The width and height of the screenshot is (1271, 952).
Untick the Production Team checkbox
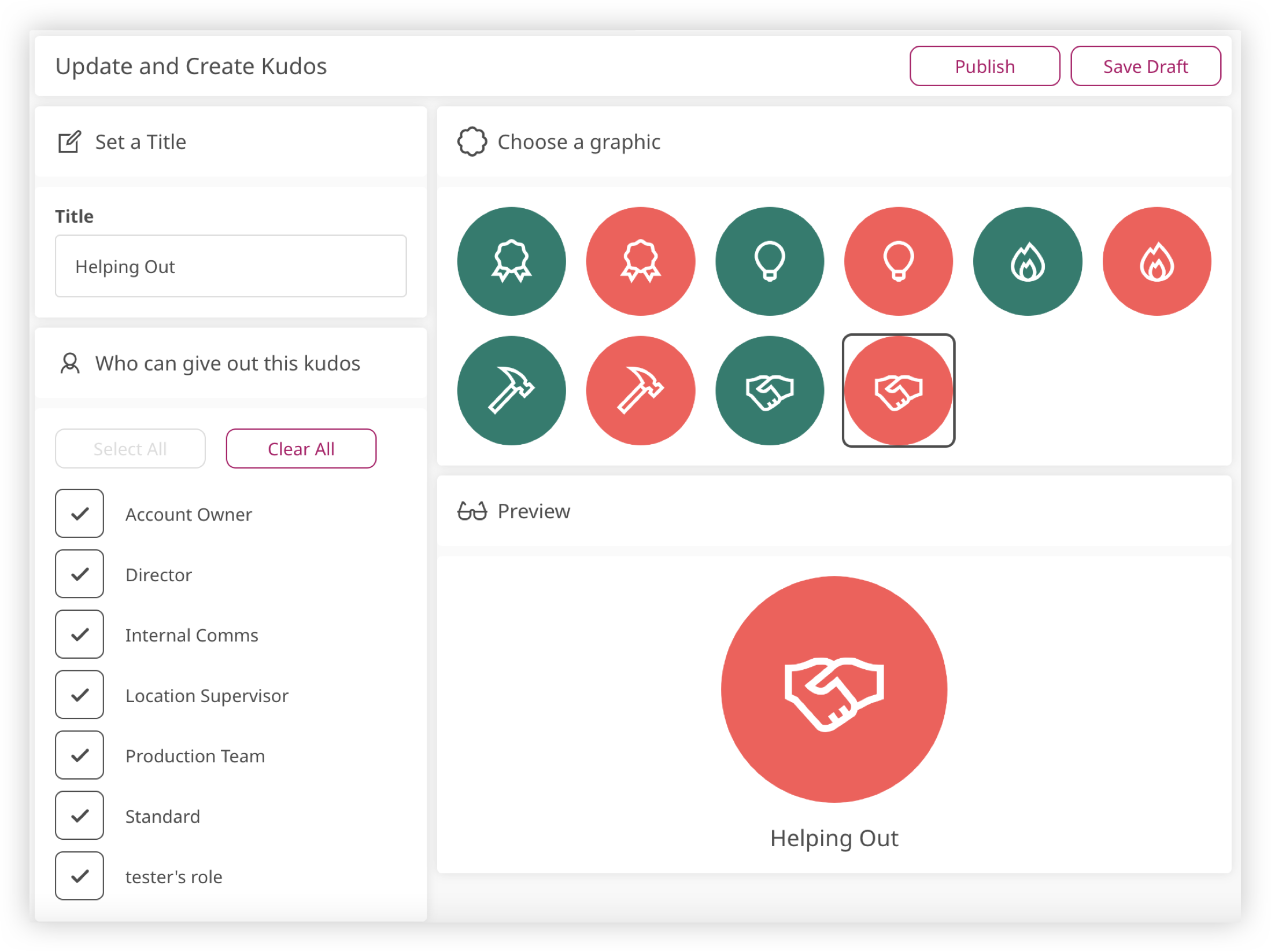[x=80, y=755]
